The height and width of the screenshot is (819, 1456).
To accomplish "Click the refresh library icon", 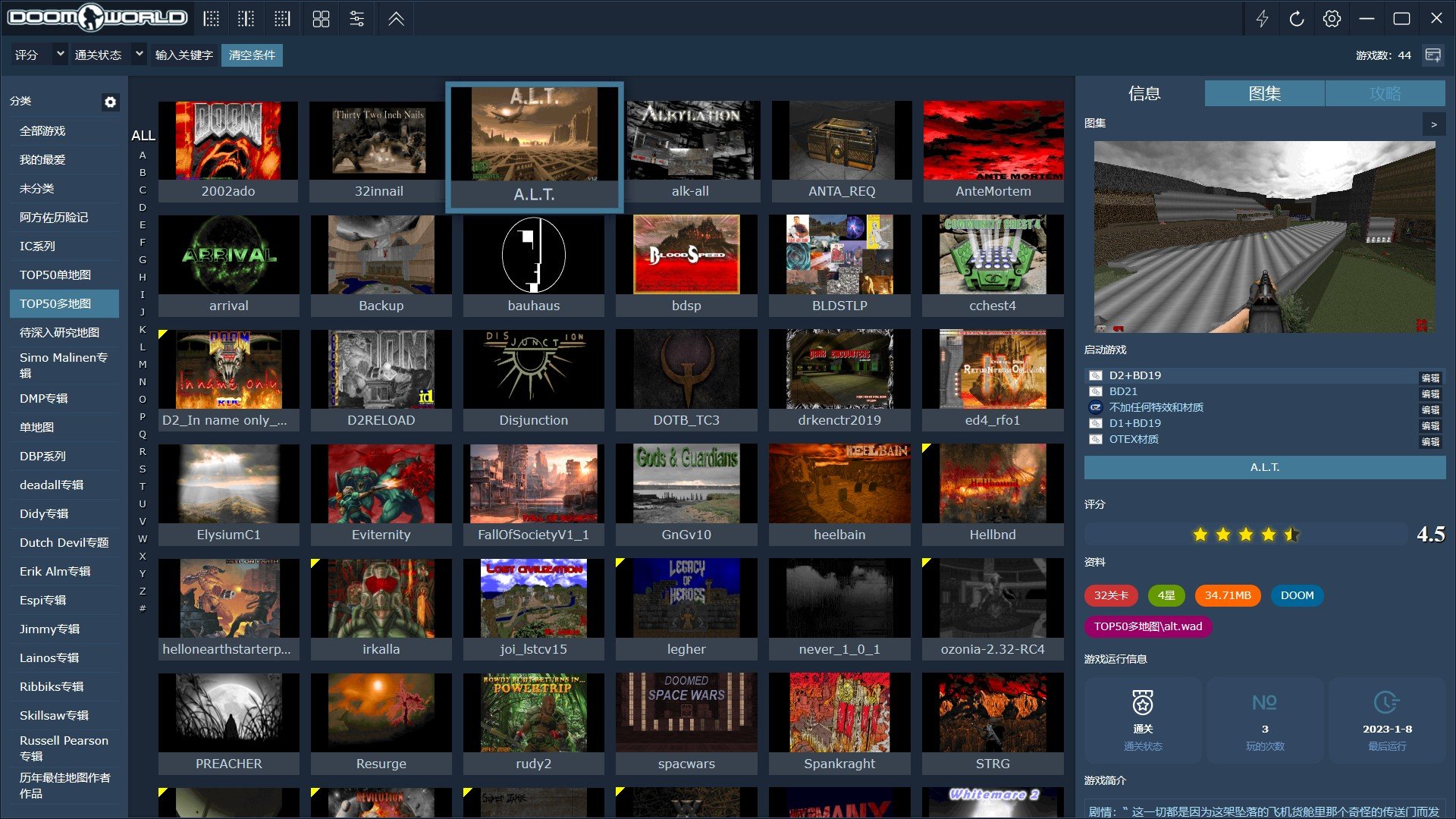I will pyautogui.click(x=1297, y=18).
